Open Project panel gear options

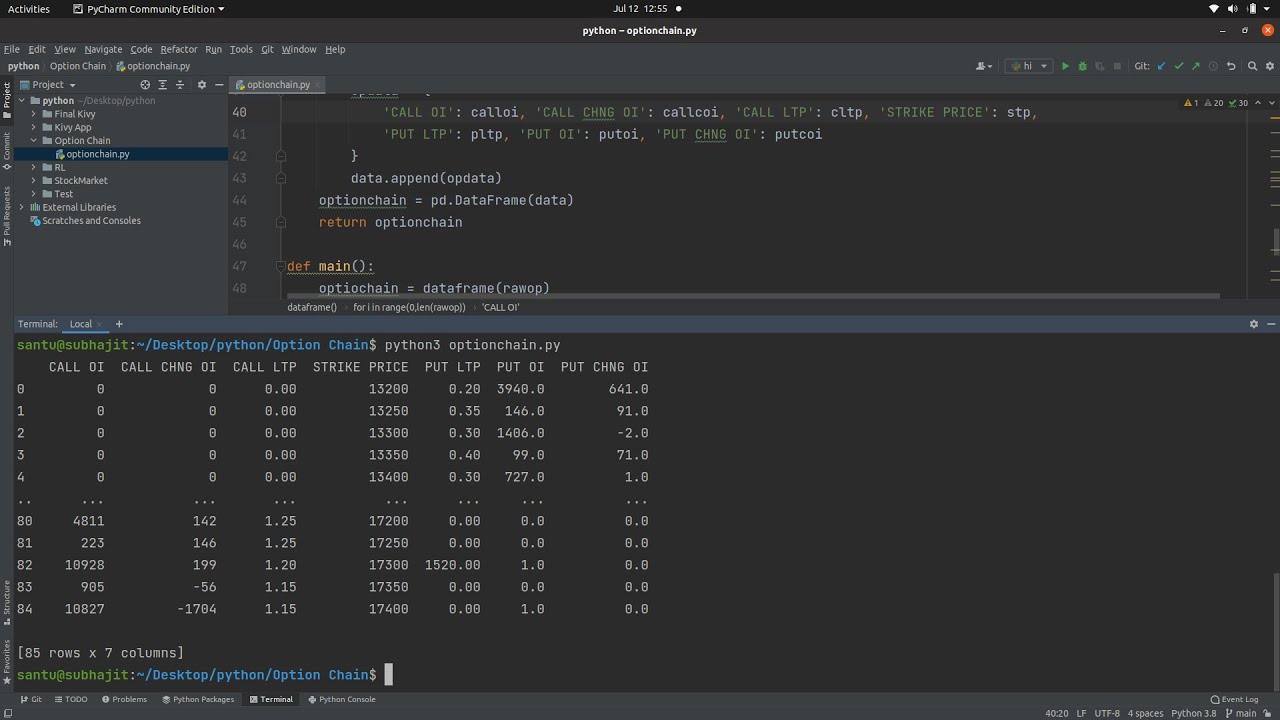pyautogui.click(x=201, y=85)
